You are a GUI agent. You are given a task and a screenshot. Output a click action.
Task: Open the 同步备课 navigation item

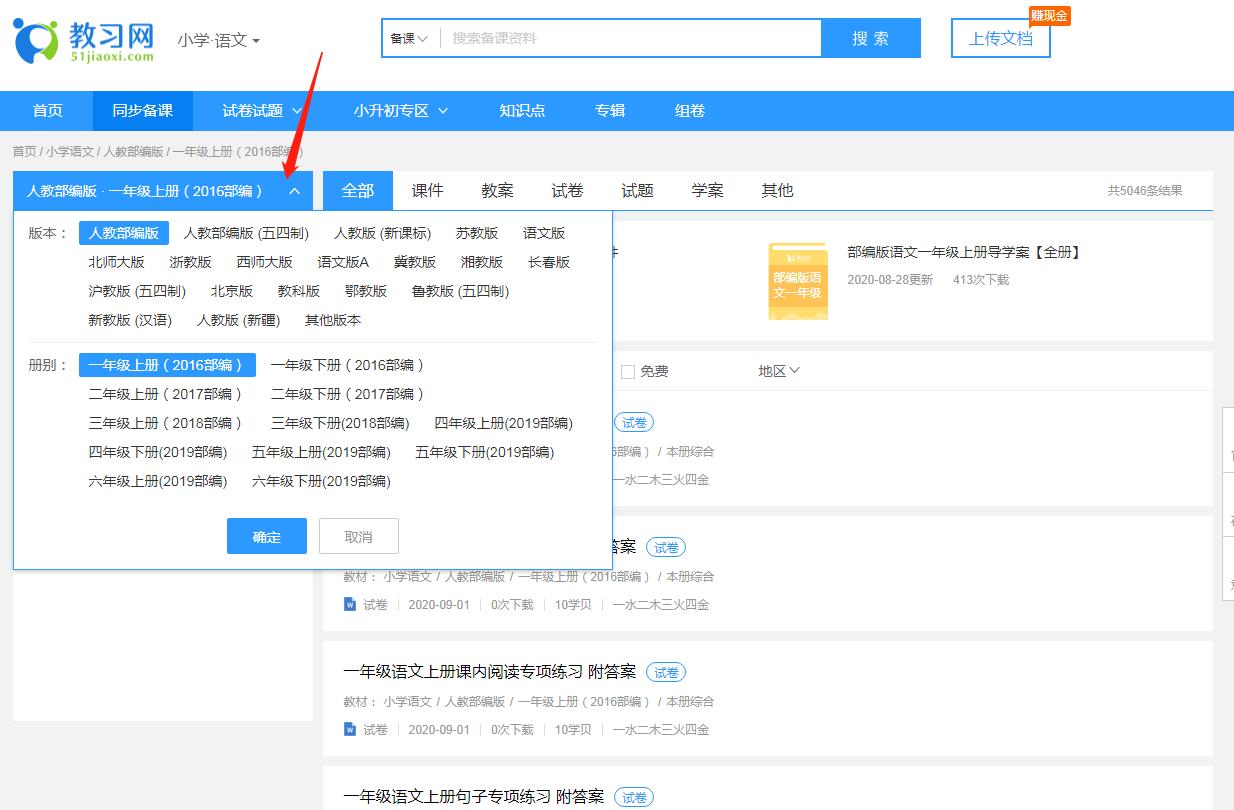tap(142, 112)
